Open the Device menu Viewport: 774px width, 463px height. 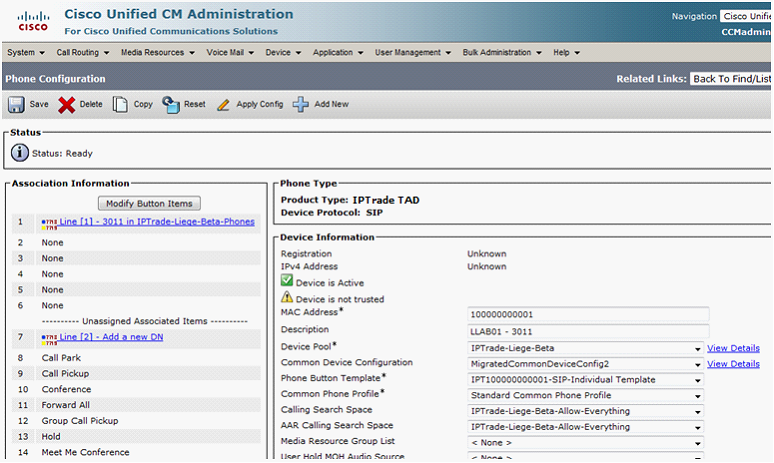coord(283,52)
